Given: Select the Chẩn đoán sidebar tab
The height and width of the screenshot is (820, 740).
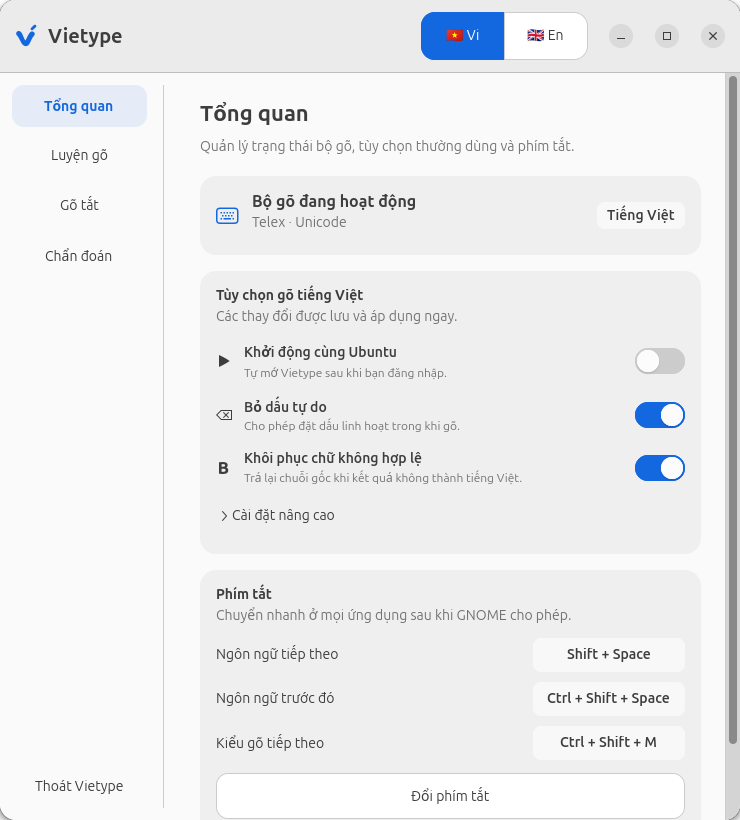Looking at the screenshot, I should tap(79, 256).
